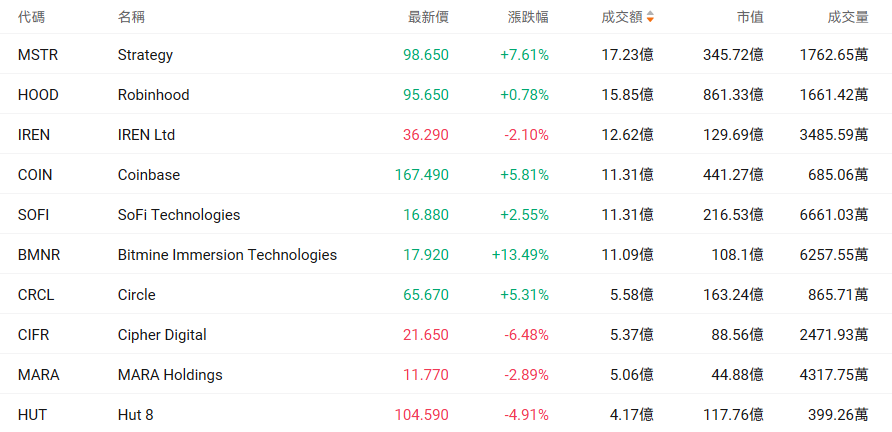Click Strategy's latest price 98.650
Screen dimensions: 892x432
[x=426, y=55]
